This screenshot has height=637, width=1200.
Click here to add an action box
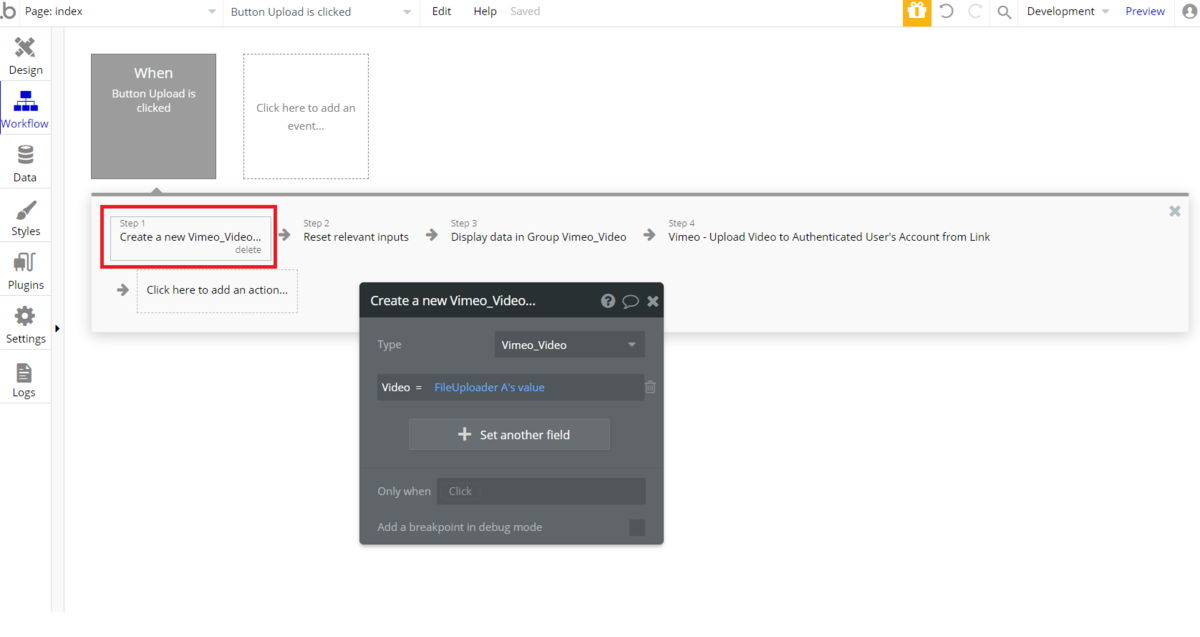coord(217,290)
